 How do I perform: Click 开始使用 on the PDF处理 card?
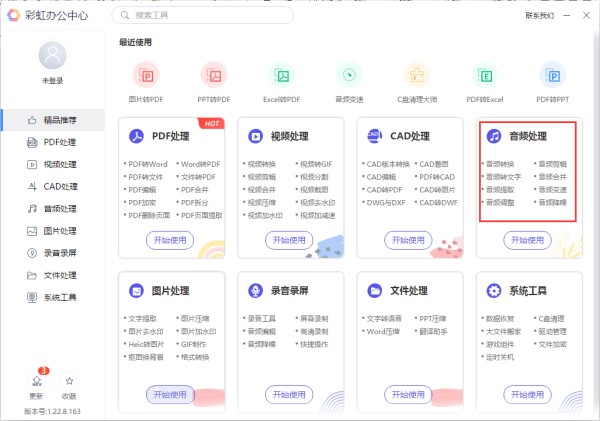[170, 240]
